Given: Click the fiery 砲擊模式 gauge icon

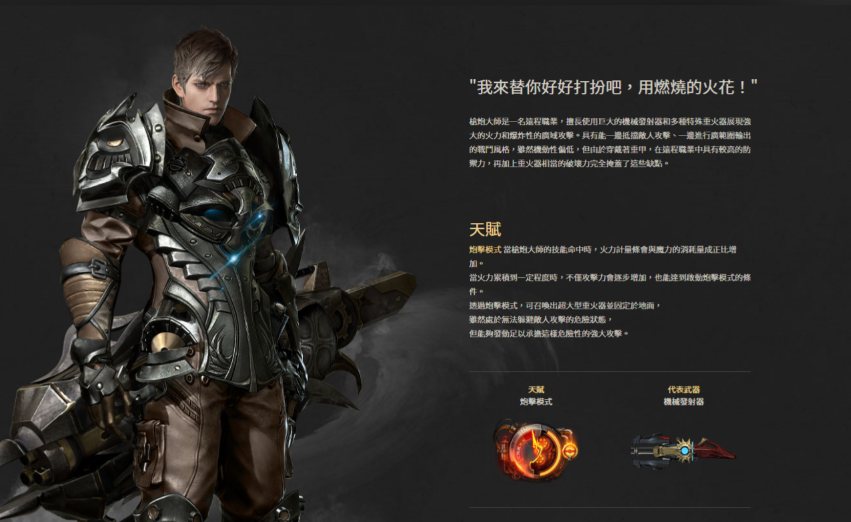Looking at the screenshot, I should pos(535,450).
